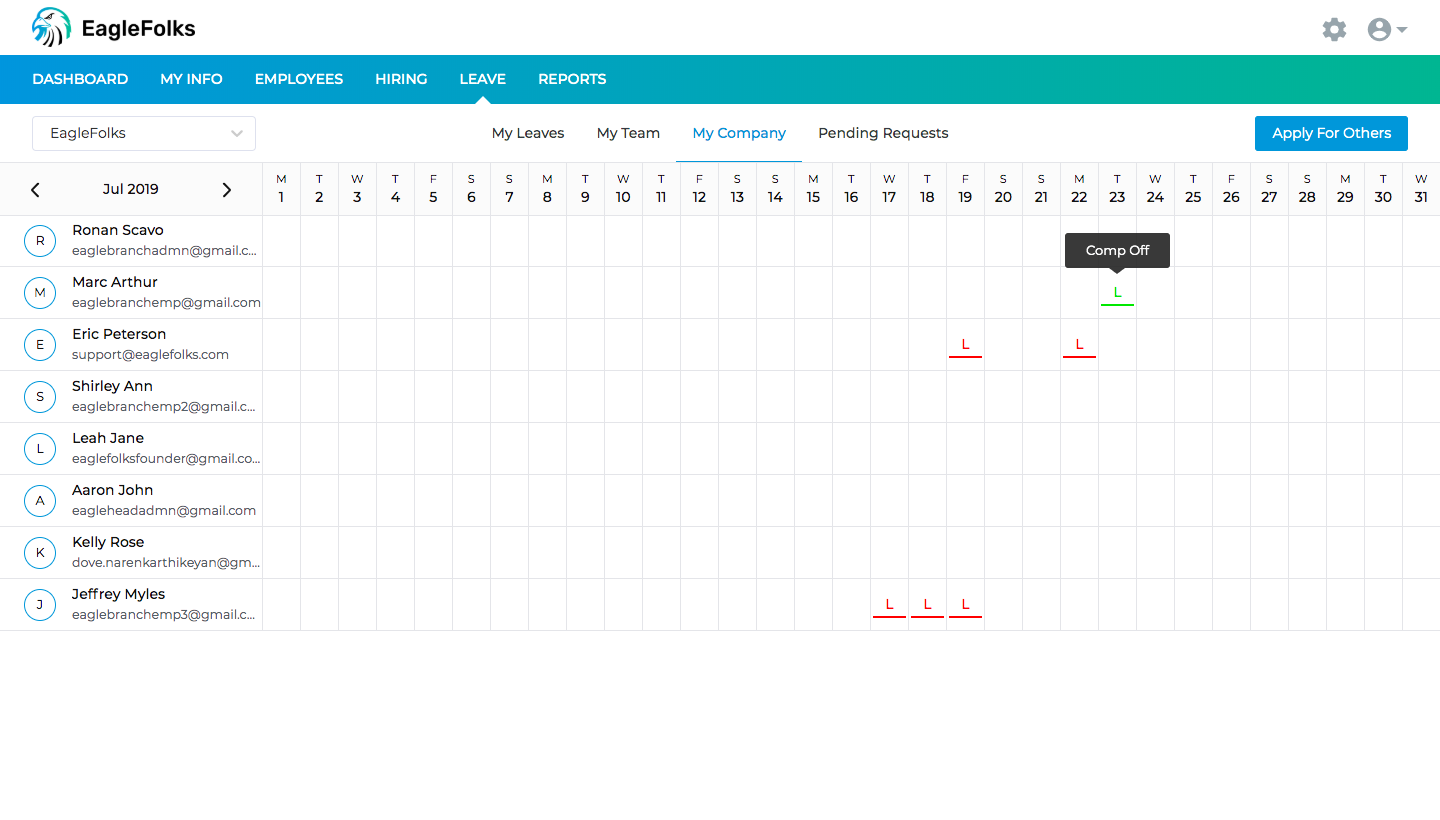Click the EagleFolks brand name

[139, 29]
